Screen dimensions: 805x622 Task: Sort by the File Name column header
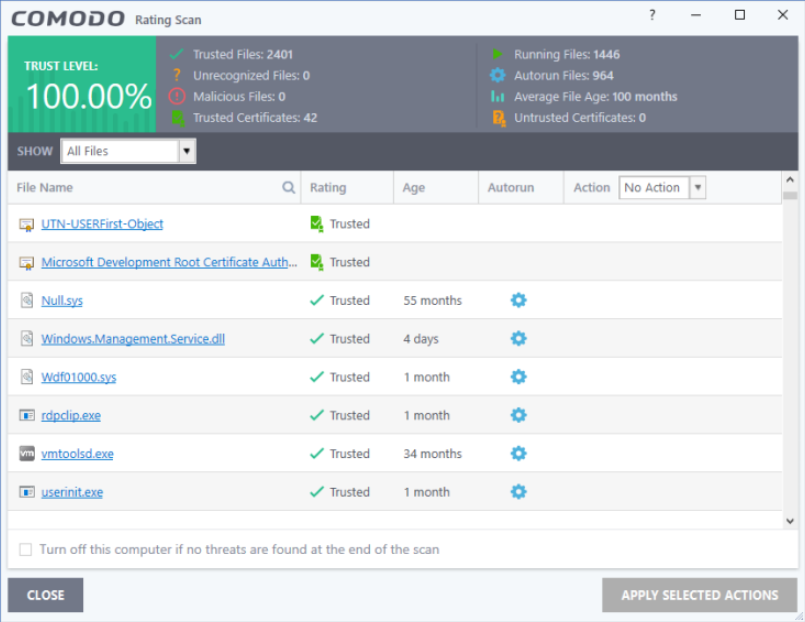pos(45,187)
